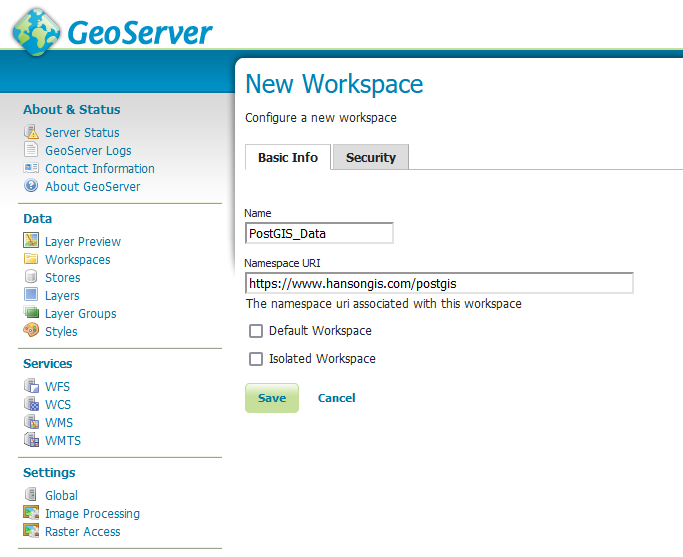
Task: Go to Contact Information
Action: click(x=100, y=169)
